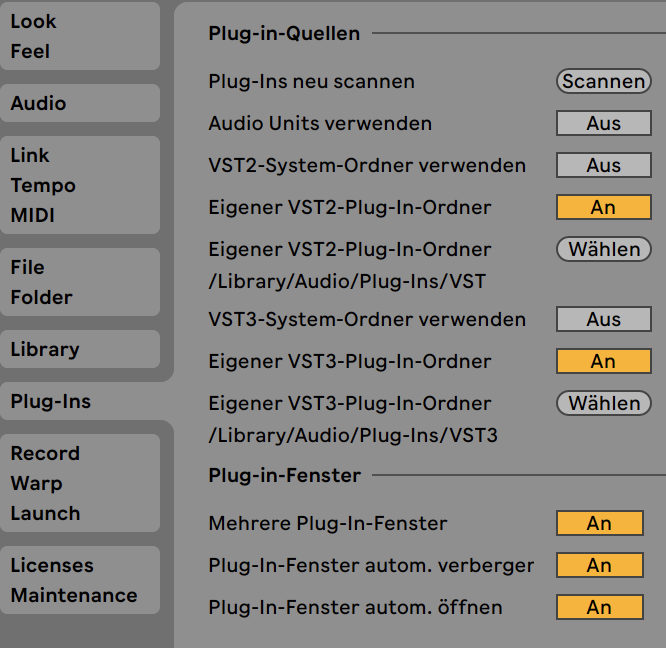Disable Eigener VST3-Plug-In-Ordner toggle

(x=603, y=362)
